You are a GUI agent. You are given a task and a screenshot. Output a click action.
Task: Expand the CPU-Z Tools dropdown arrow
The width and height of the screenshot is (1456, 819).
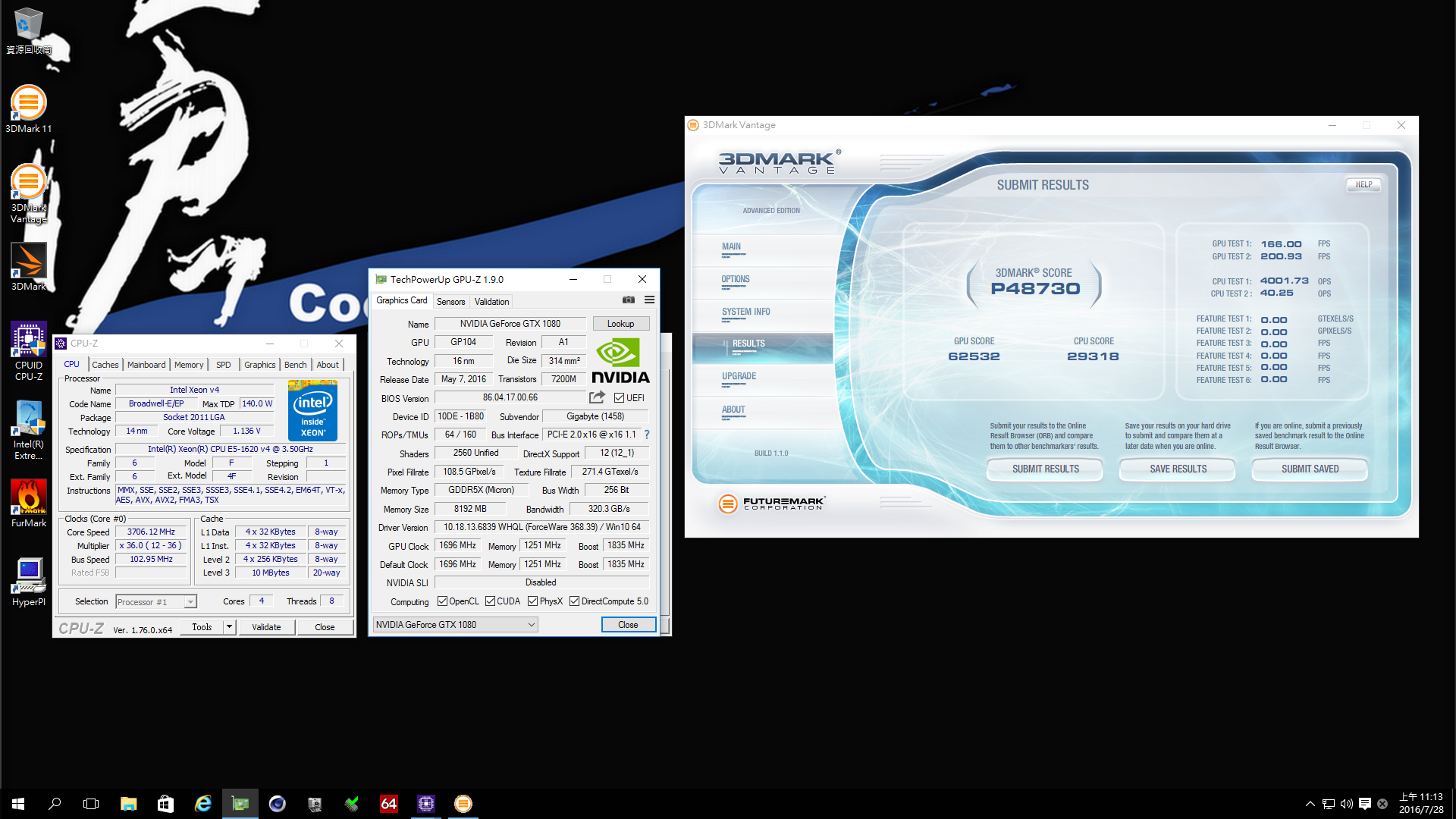point(229,627)
